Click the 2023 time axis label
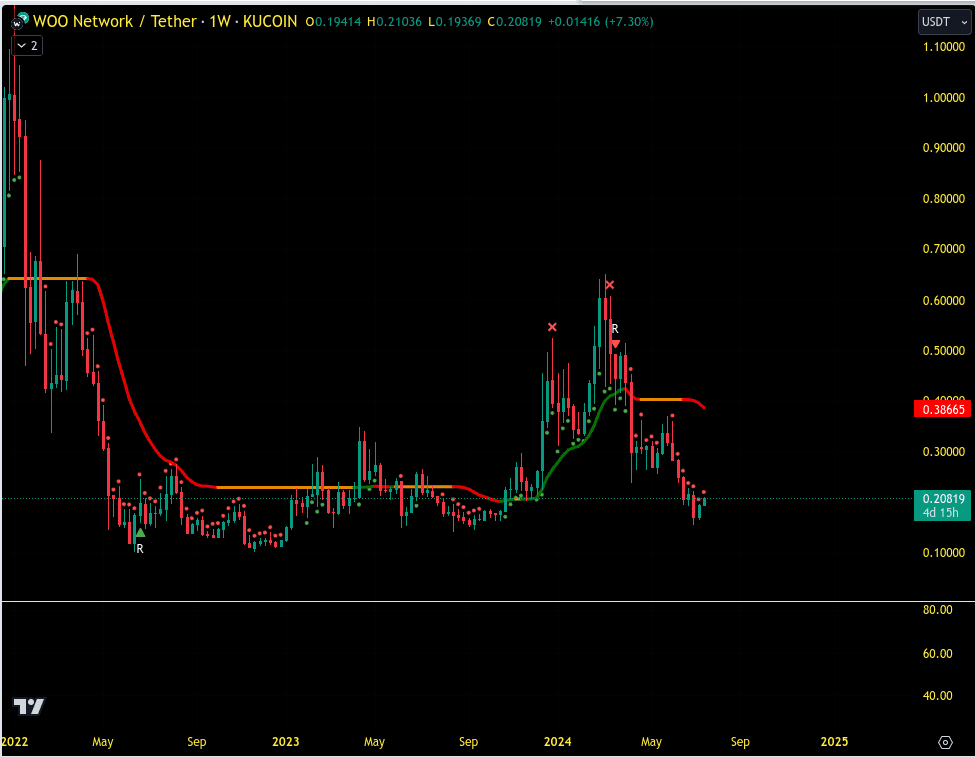Image resolution: width=975 pixels, height=757 pixels. coord(285,741)
